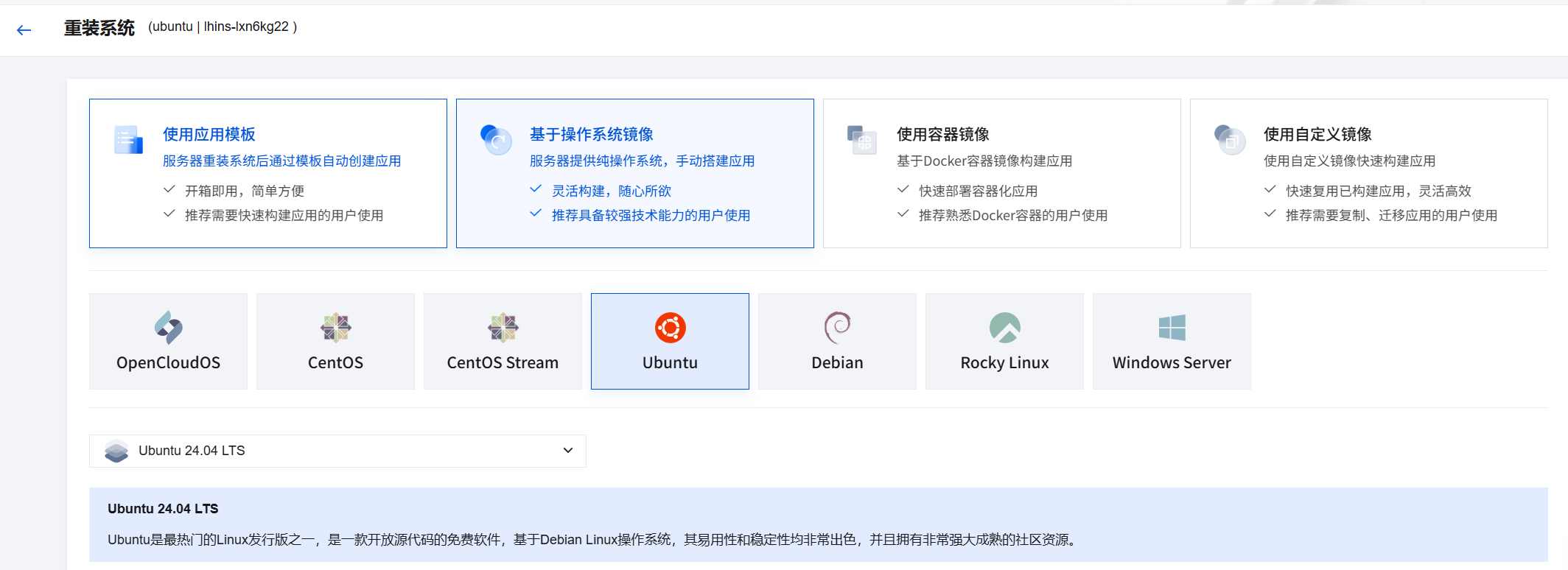The height and width of the screenshot is (570, 1568).
Task: Click the Rocky Linux logo
Action: click(1005, 328)
